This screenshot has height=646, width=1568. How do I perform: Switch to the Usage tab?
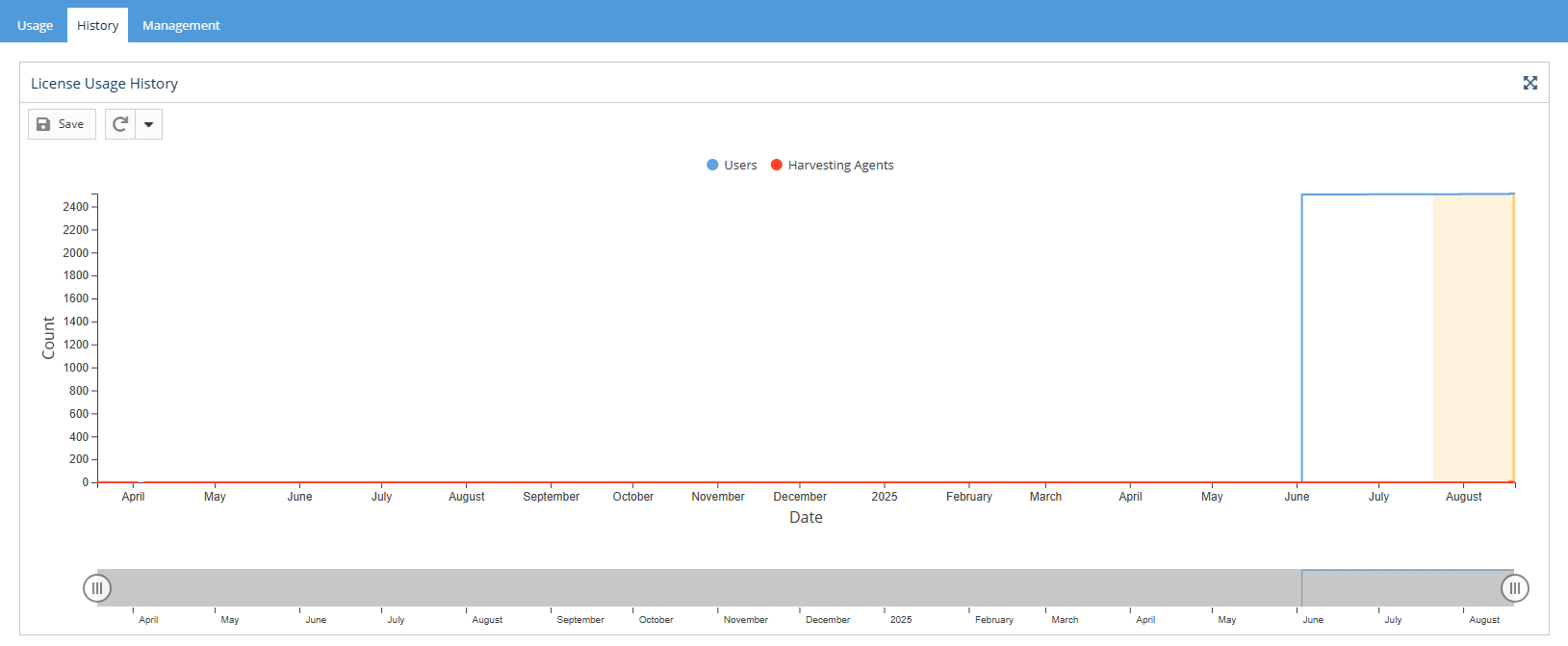35,25
